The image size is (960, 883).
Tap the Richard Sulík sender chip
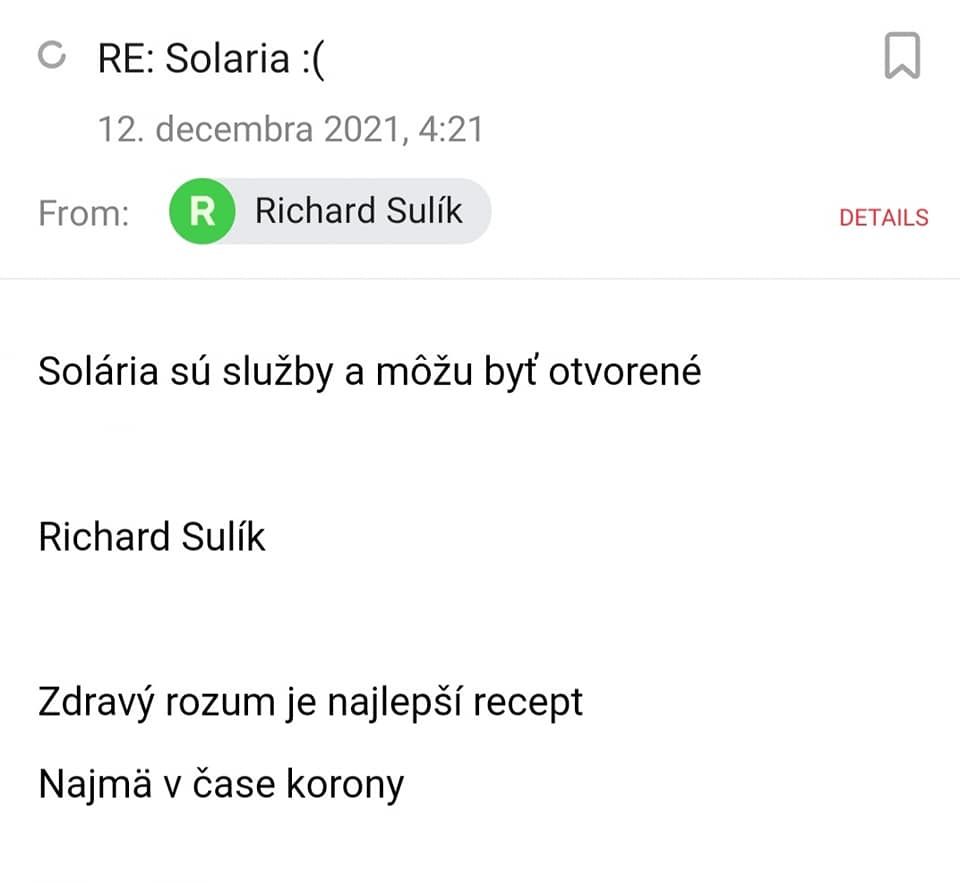[x=330, y=211]
